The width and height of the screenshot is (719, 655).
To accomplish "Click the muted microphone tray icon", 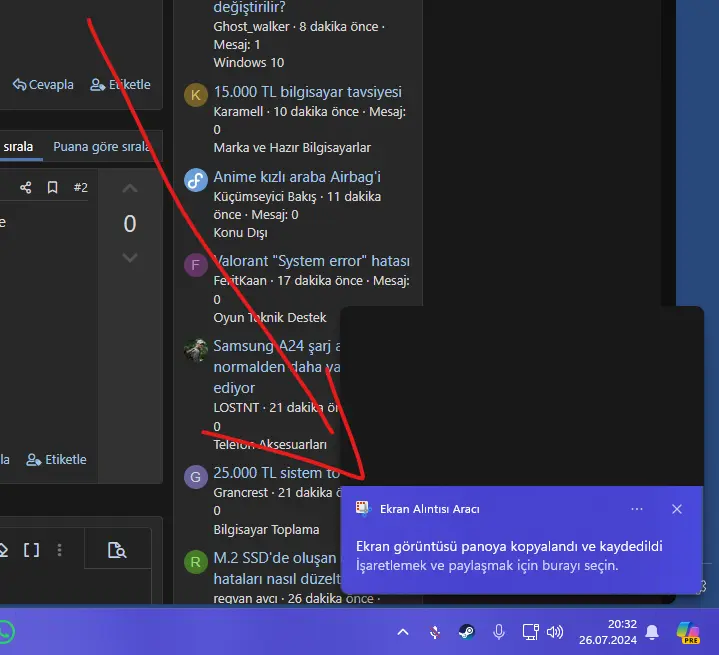I will (x=435, y=632).
